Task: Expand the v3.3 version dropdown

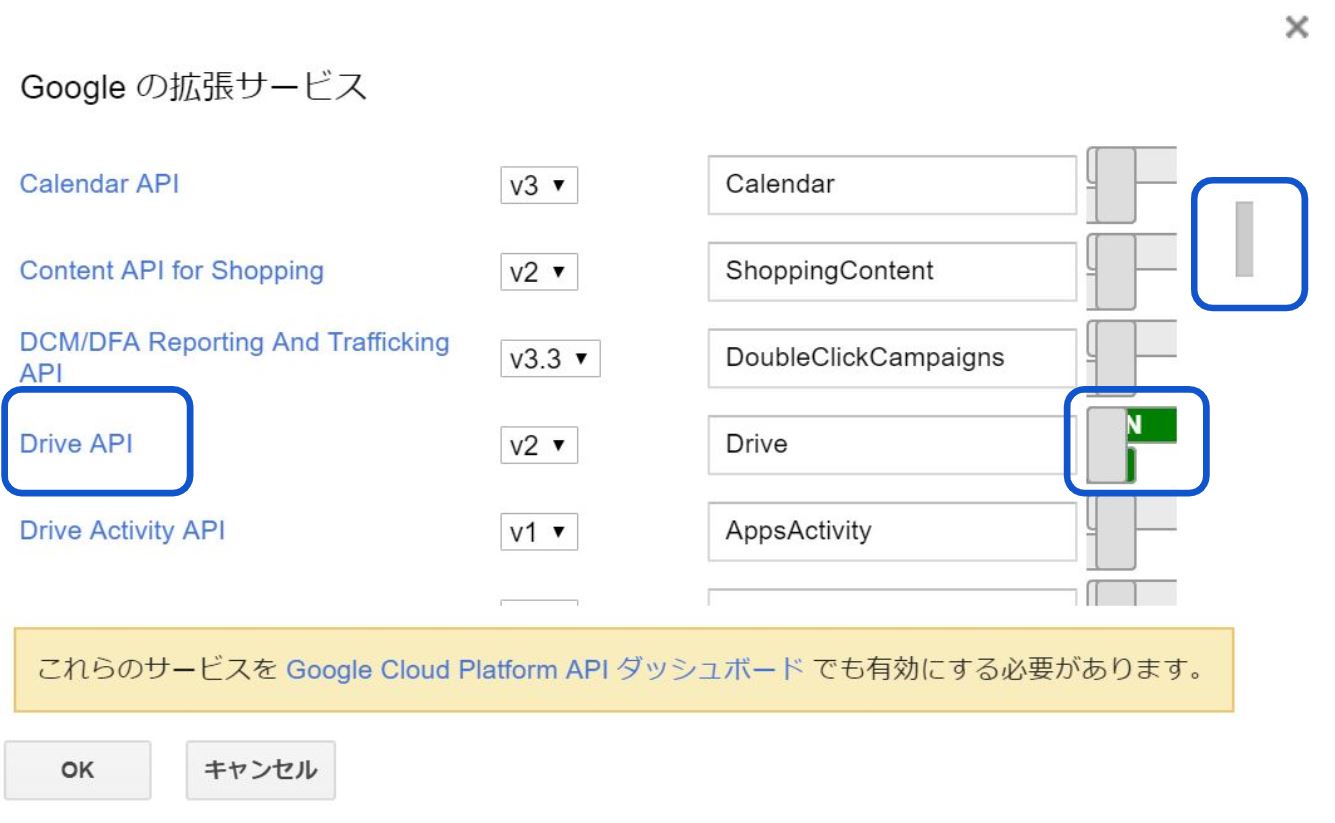Action: pos(549,359)
